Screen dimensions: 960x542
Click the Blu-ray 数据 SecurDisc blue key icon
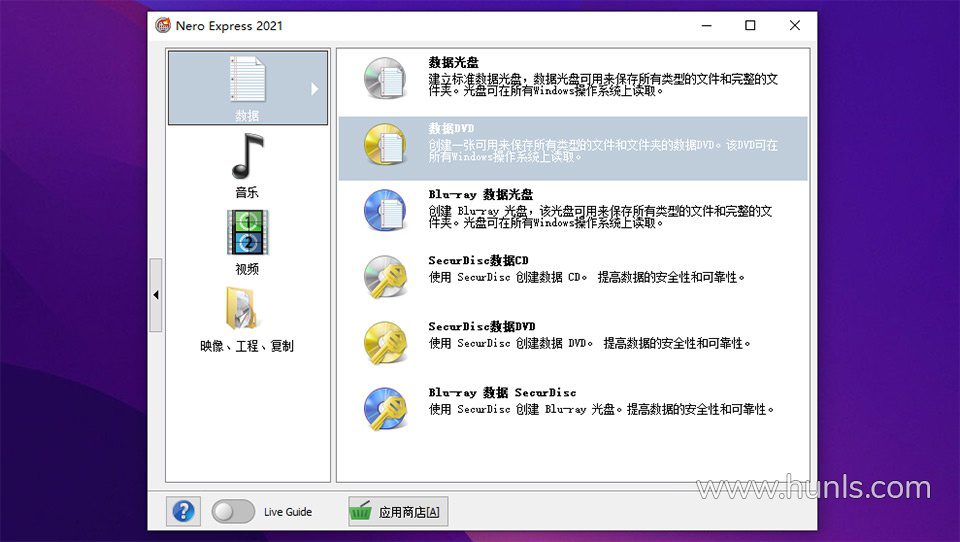point(384,409)
